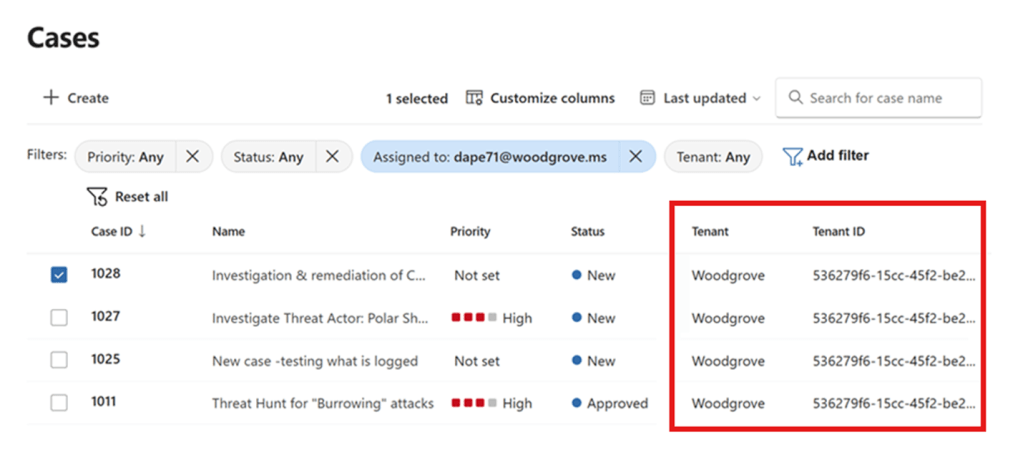
Task: Expand the Last updated dropdown
Action: [701, 98]
